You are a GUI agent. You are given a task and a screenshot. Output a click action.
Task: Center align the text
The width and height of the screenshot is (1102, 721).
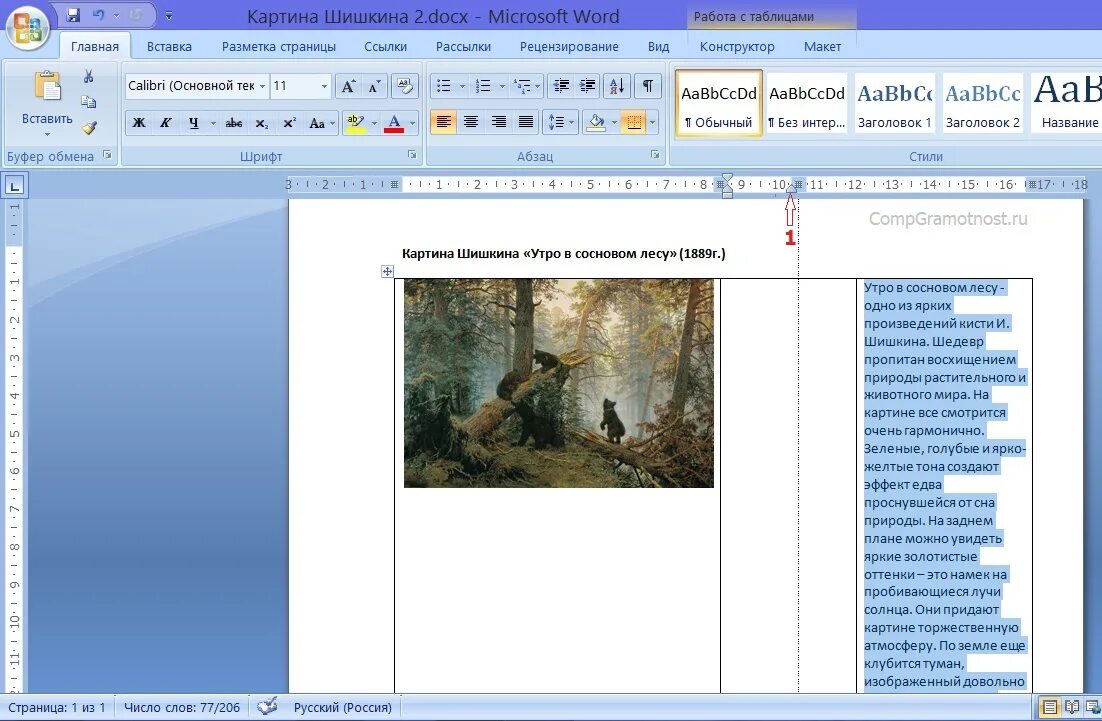pos(471,122)
